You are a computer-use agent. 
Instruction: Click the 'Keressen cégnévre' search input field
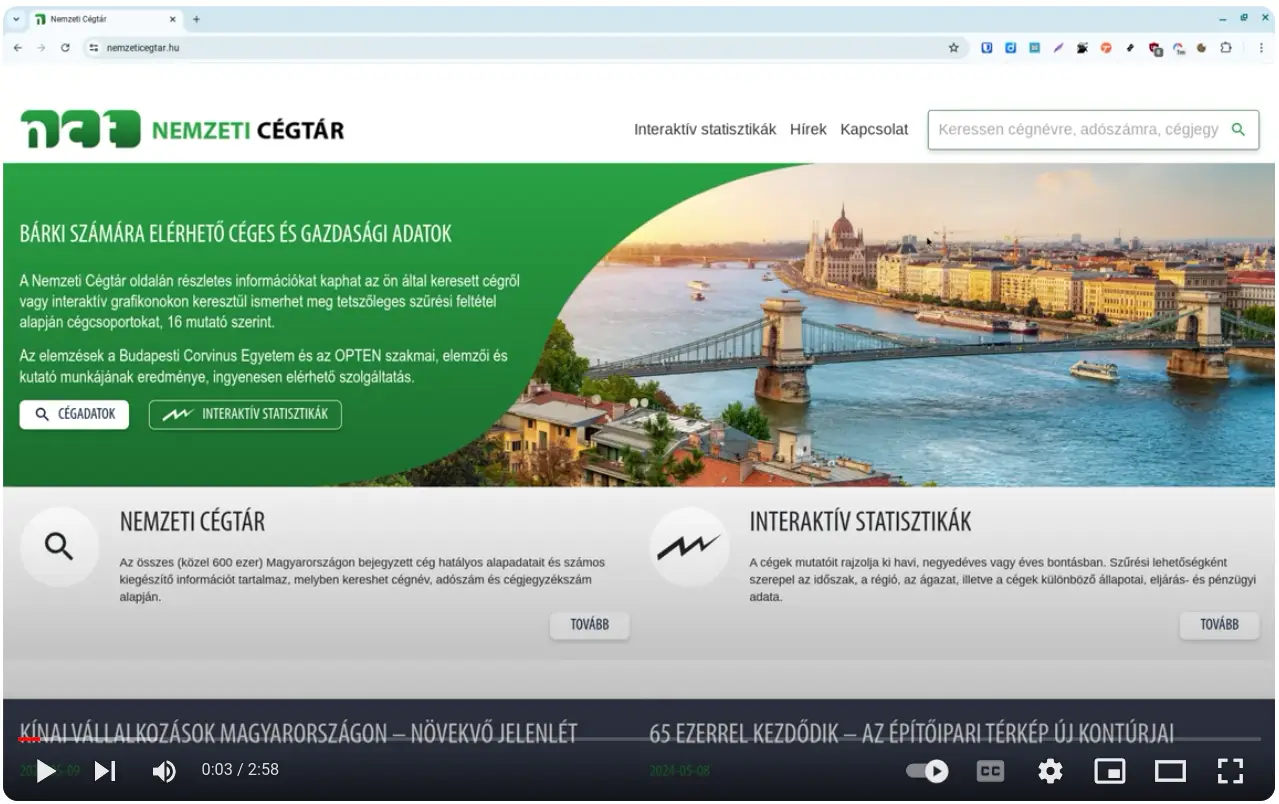pyautogui.click(x=1080, y=130)
